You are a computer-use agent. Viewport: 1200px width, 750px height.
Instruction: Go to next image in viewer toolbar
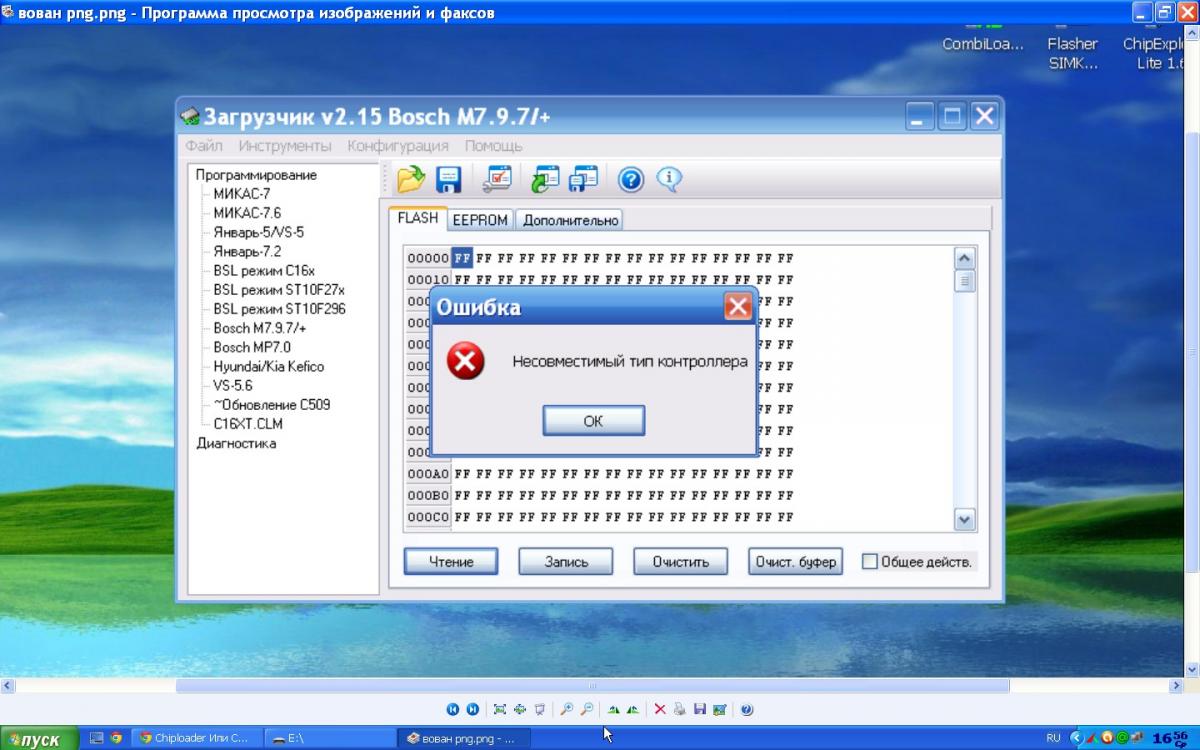[472, 709]
